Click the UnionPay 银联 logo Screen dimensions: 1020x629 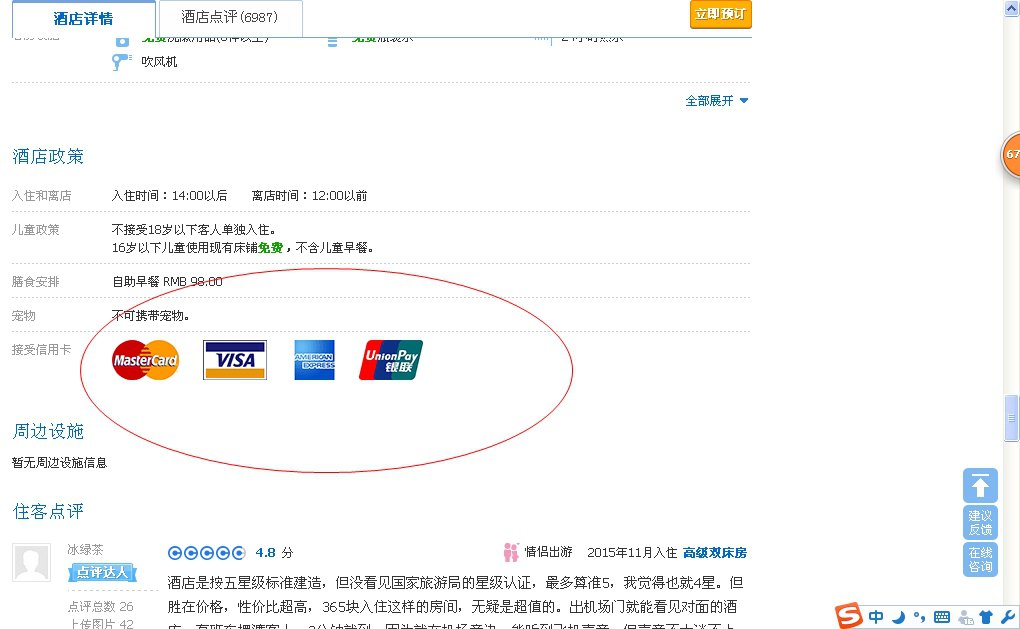[391, 360]
